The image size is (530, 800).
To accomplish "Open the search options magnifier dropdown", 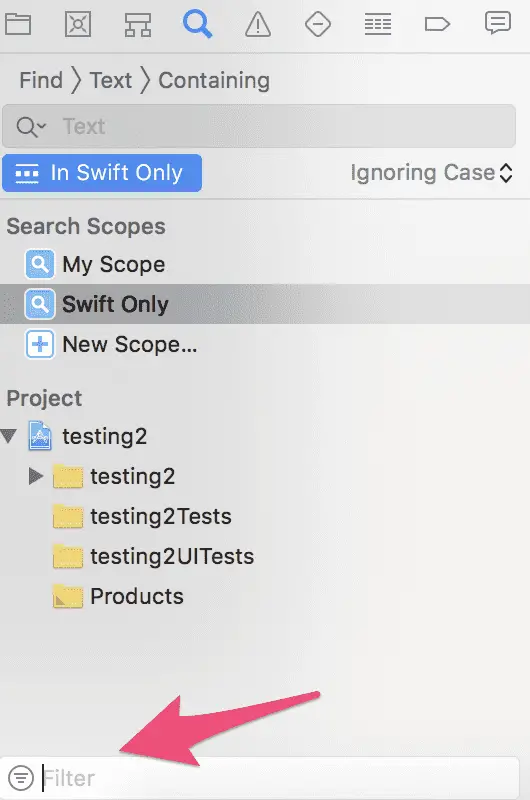I will 31,127.
